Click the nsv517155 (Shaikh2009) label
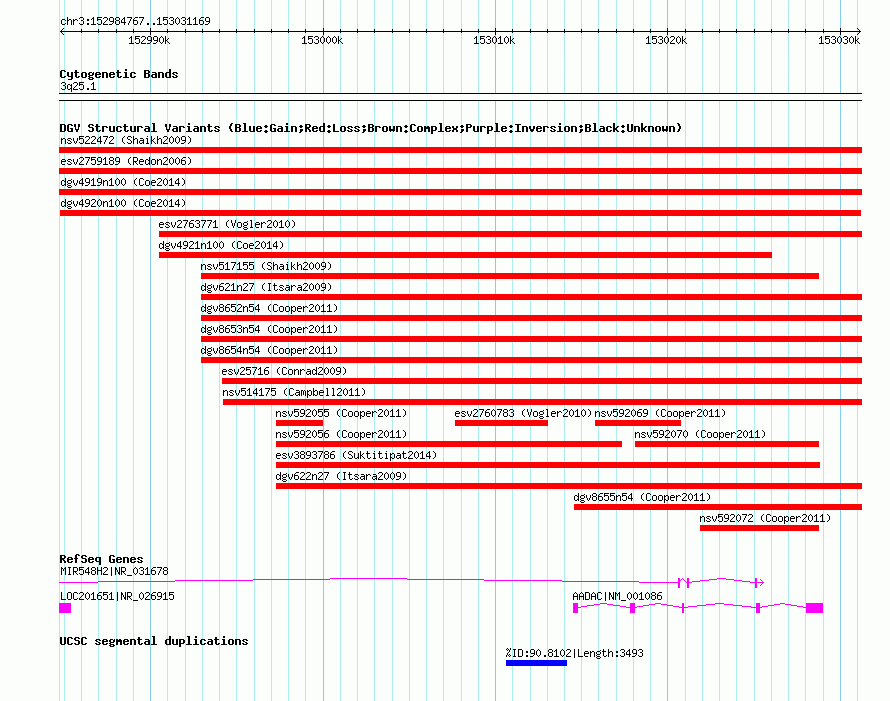 pos(266,266)
